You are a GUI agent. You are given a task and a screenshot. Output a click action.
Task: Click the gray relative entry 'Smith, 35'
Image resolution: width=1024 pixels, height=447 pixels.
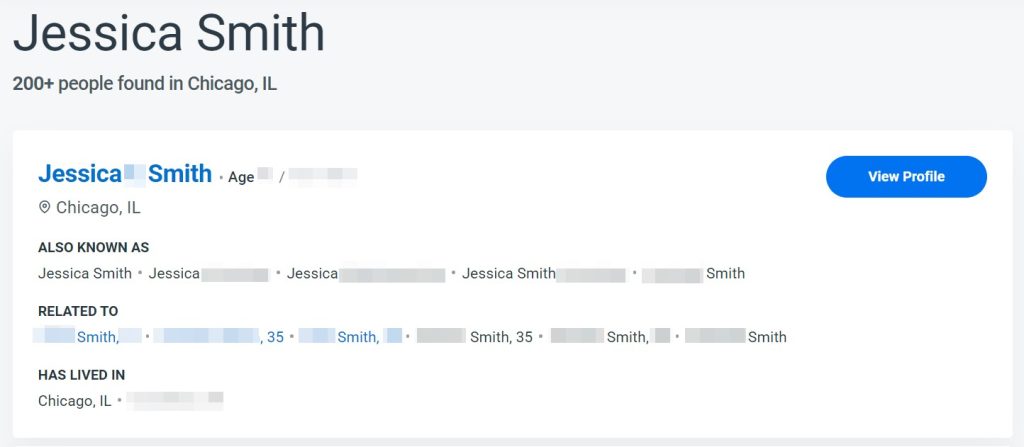tap(475, 337)
